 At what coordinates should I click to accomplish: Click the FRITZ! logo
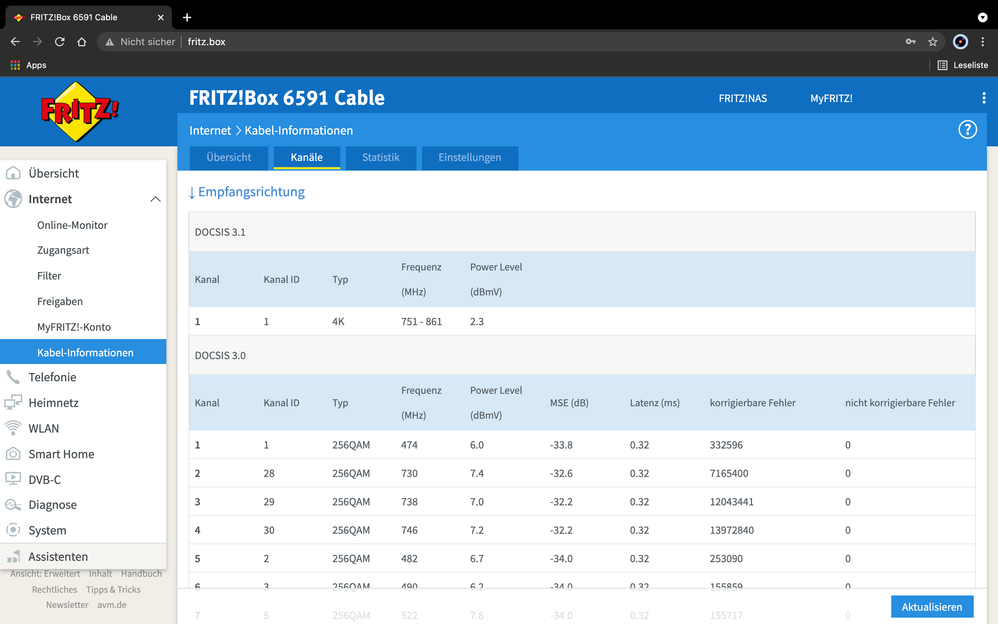click(79, 111)
